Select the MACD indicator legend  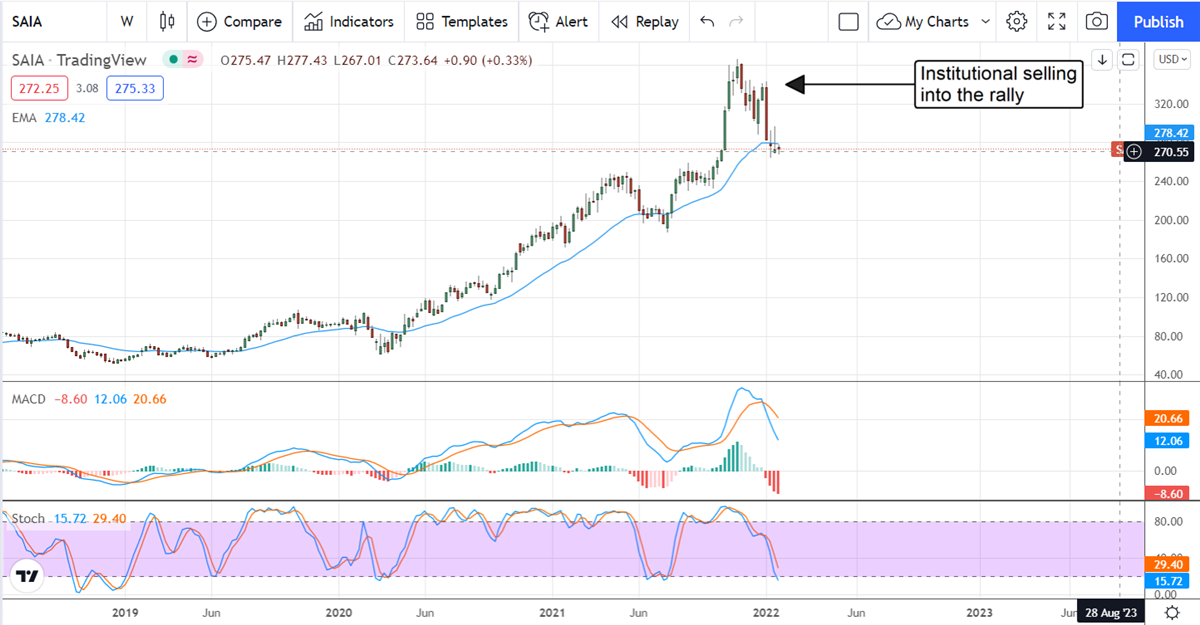coord(29,399)
